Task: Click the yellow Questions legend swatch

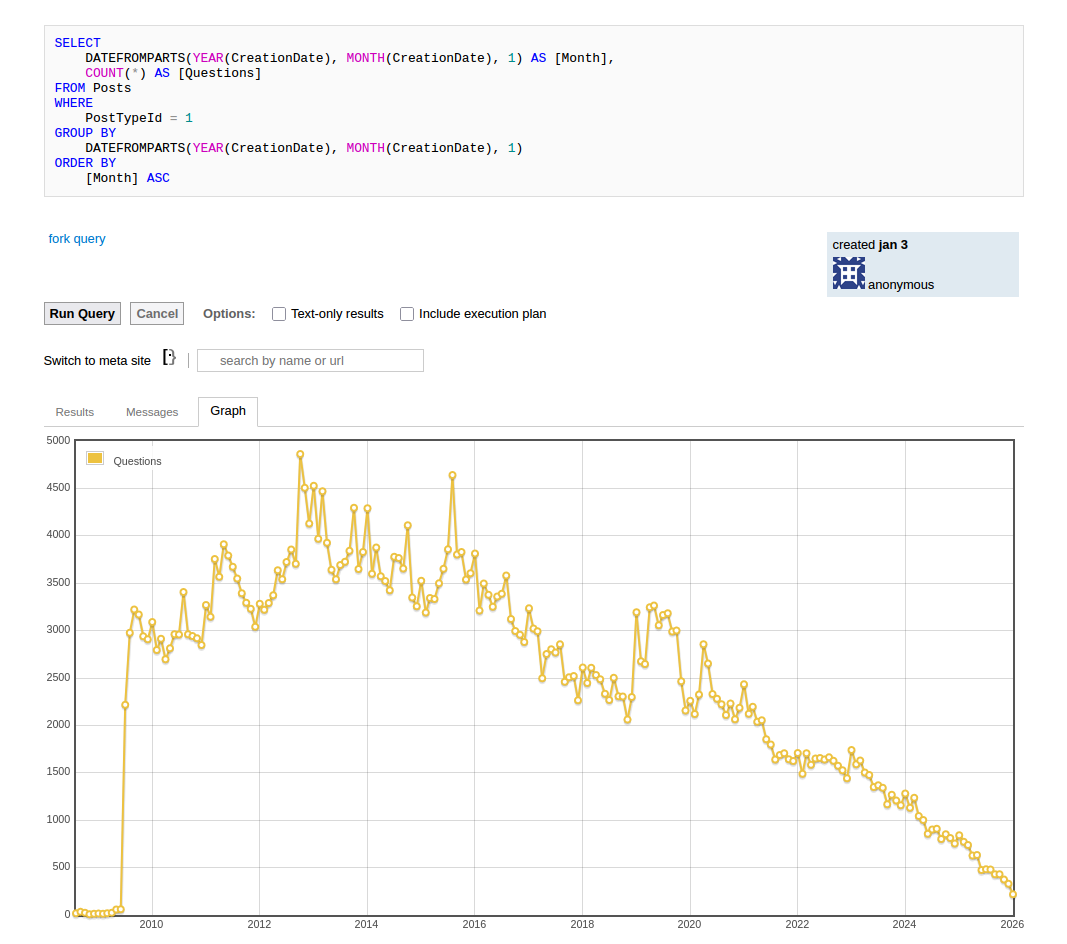Action: 95,459
